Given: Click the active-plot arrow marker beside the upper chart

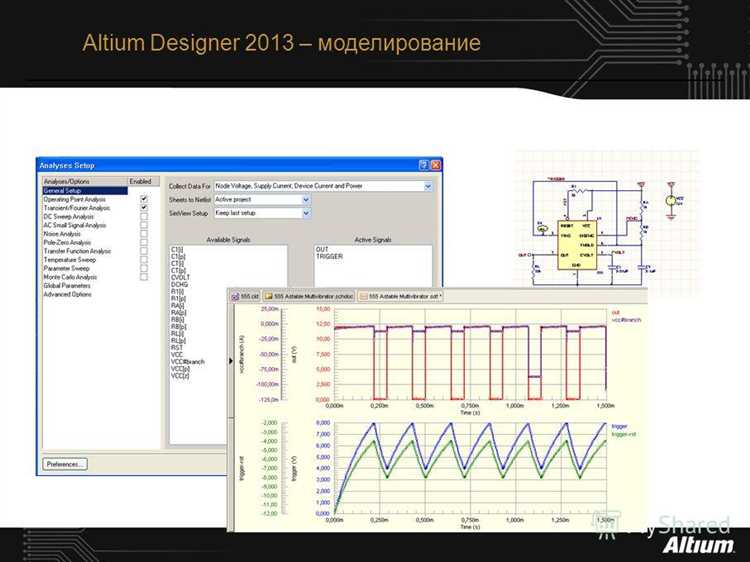Looking at the screenshot, I should pos(231,361).
